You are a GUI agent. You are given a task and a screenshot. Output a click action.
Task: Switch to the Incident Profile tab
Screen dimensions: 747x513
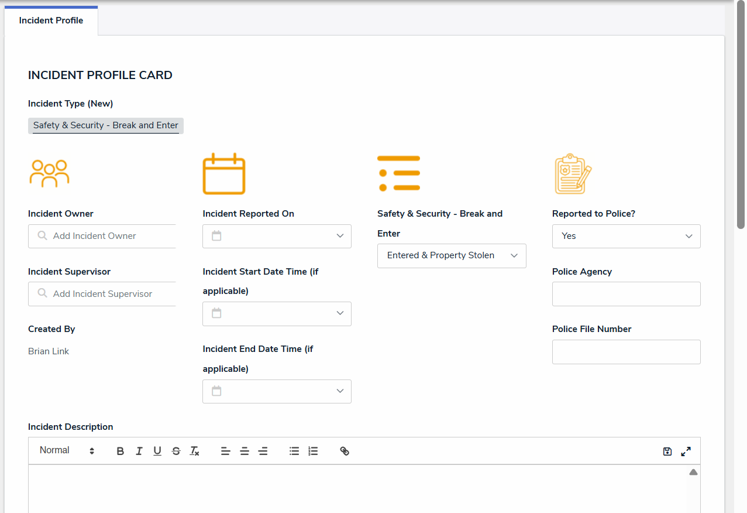[51, 21]
